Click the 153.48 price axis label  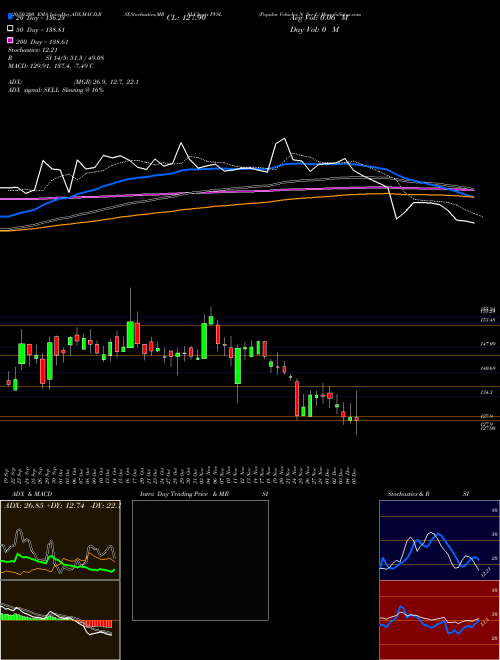(x=488, y=320)
